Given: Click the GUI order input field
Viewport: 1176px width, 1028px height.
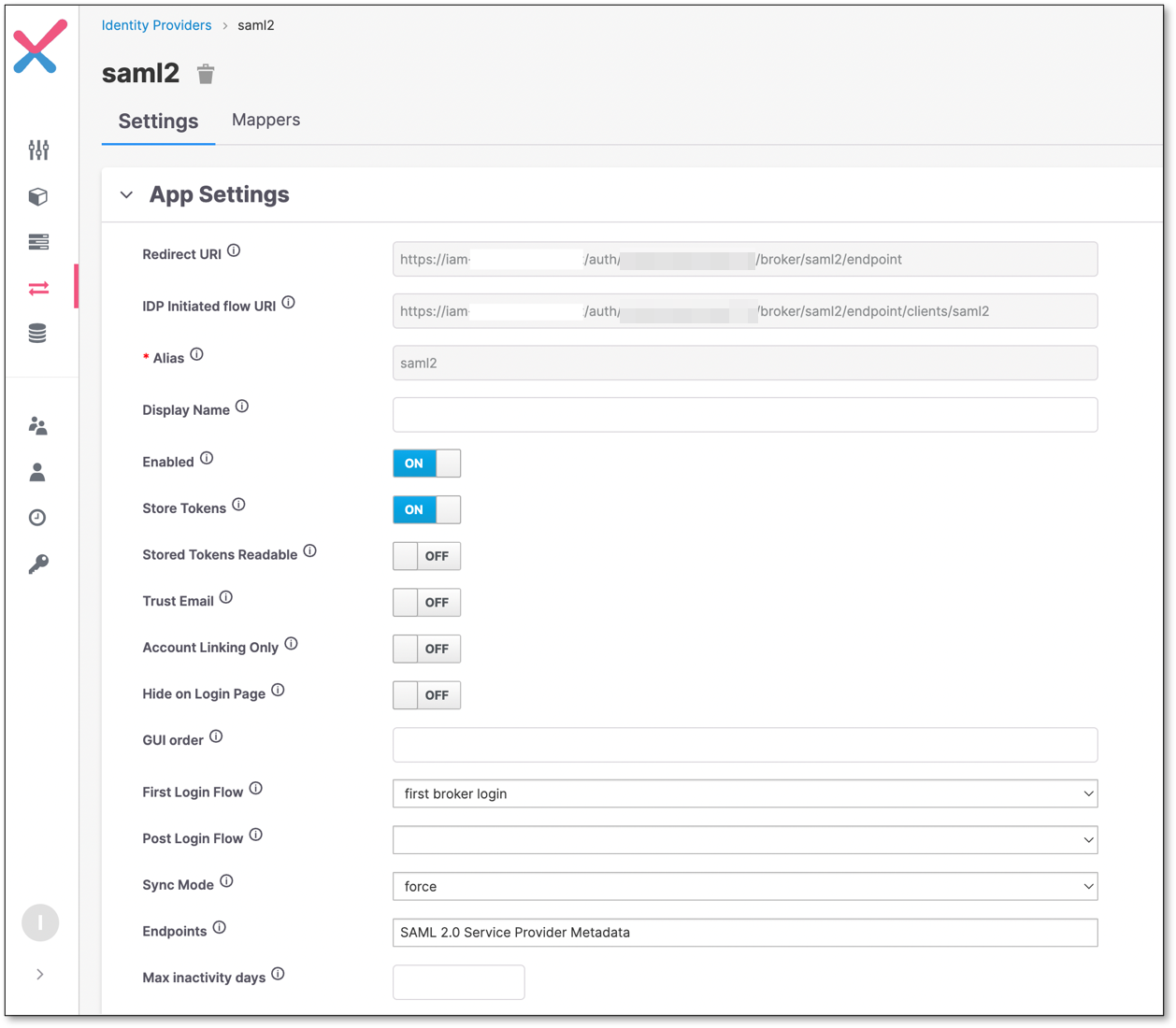Looking at the screenshot, I should coord(745,745).
